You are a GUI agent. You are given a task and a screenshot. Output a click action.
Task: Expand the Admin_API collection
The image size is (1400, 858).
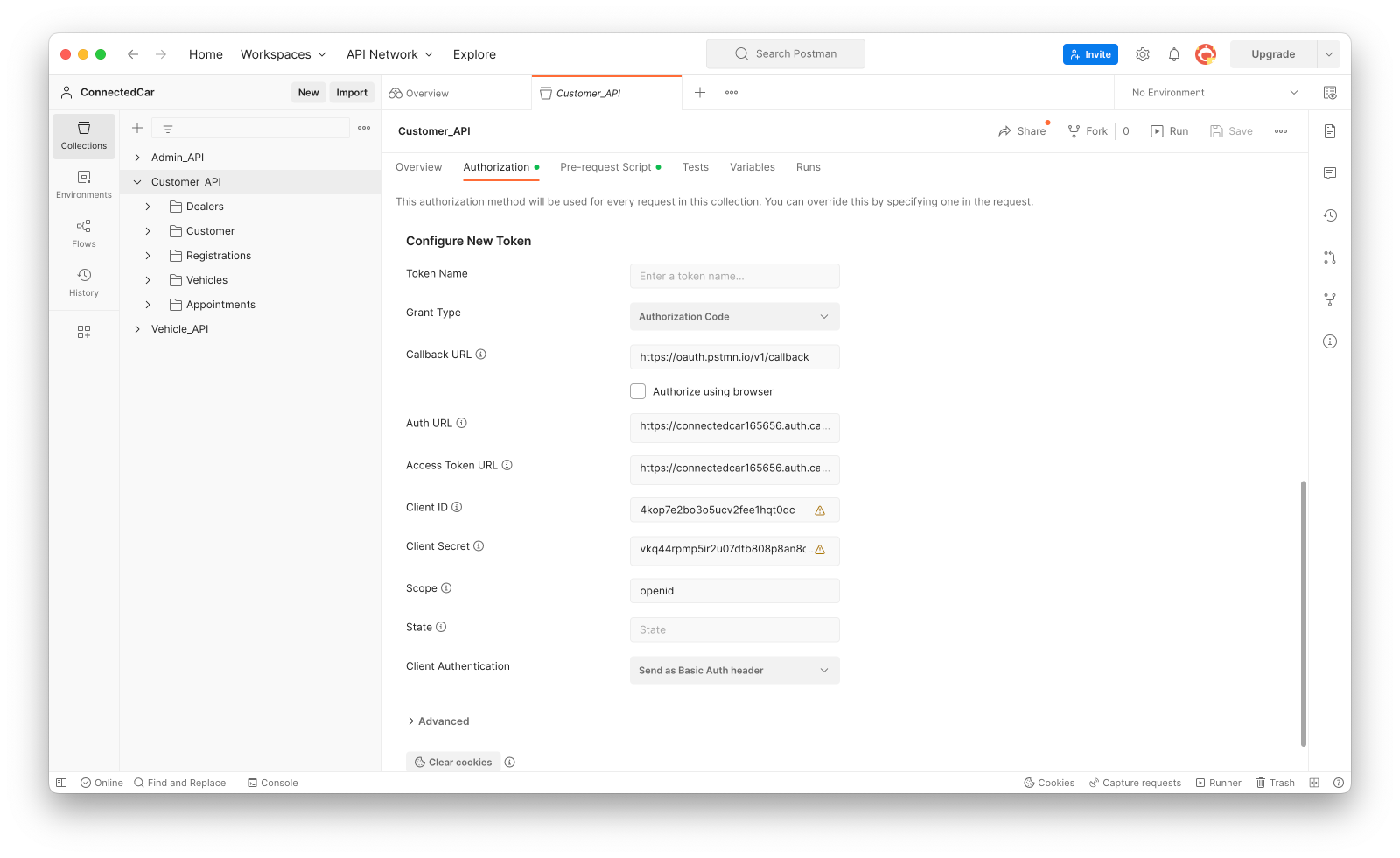137,158
